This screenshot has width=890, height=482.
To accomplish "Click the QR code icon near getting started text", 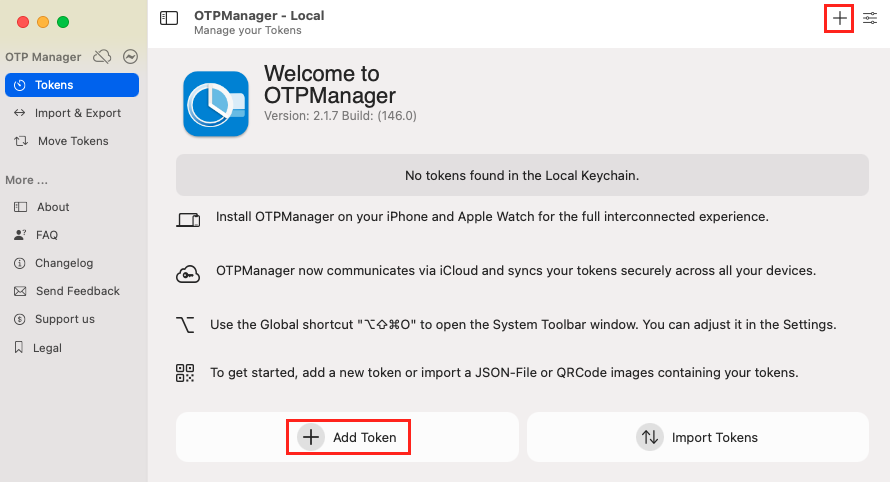I will (185, 373).
